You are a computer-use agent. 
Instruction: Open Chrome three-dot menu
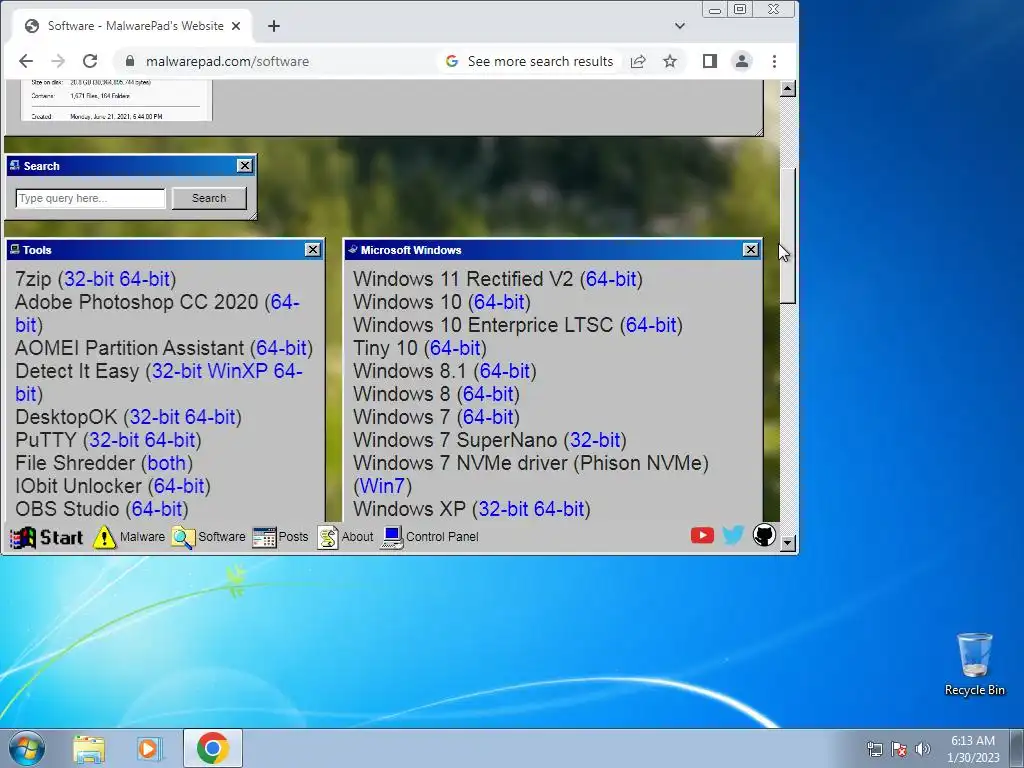(775, 61)
